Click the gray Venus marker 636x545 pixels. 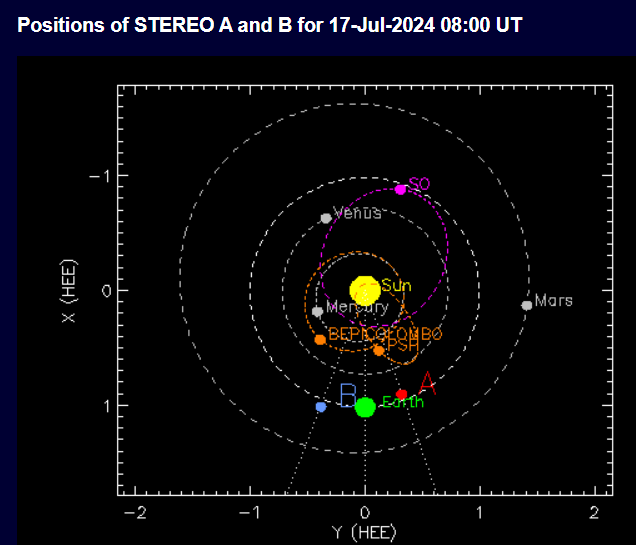click(326, 219)
